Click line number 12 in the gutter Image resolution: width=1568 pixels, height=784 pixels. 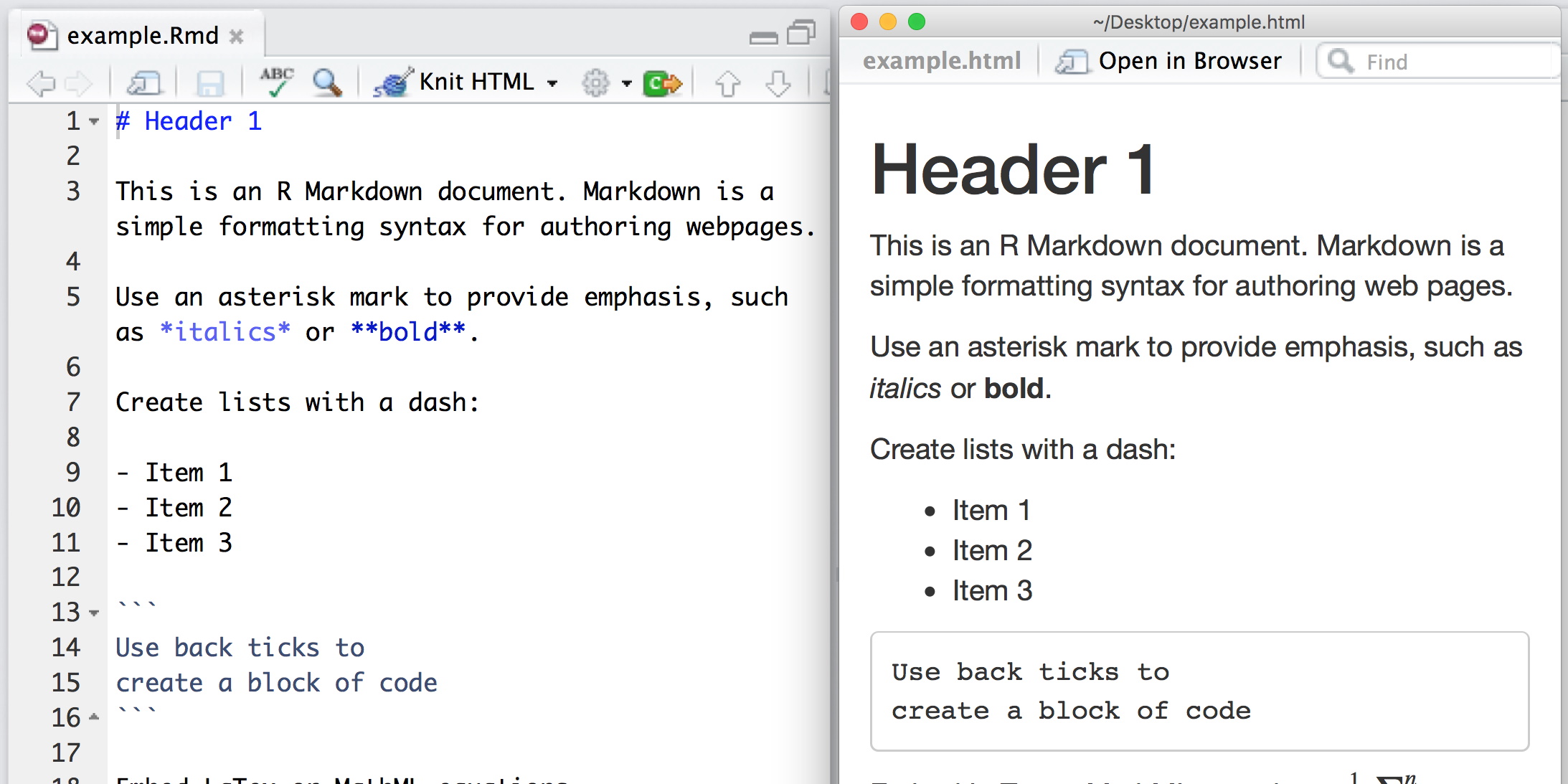tap(65, 577)
